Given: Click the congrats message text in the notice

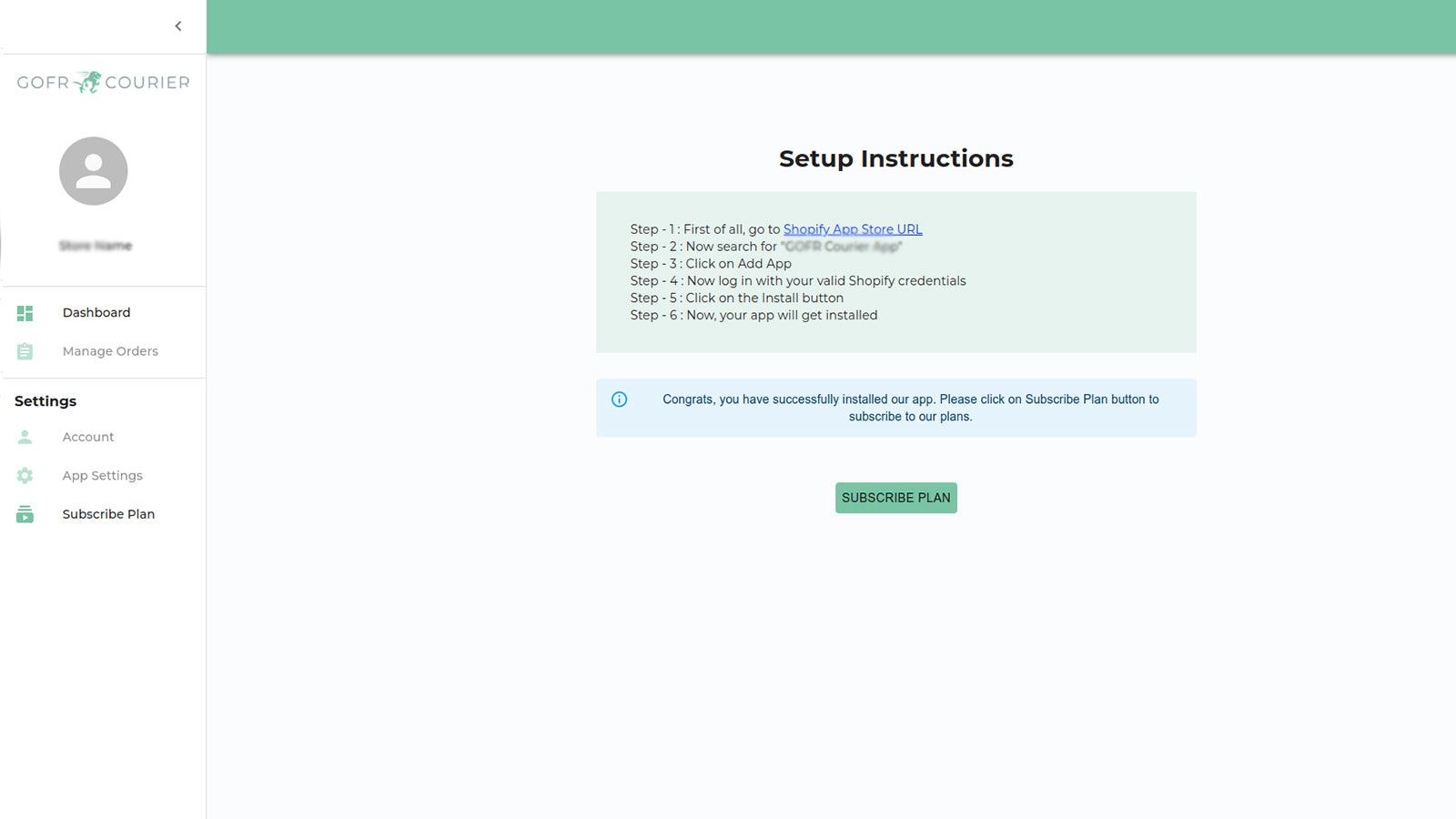Looking at the screenshot, I should pyautogui.click(x=910, y=408).
